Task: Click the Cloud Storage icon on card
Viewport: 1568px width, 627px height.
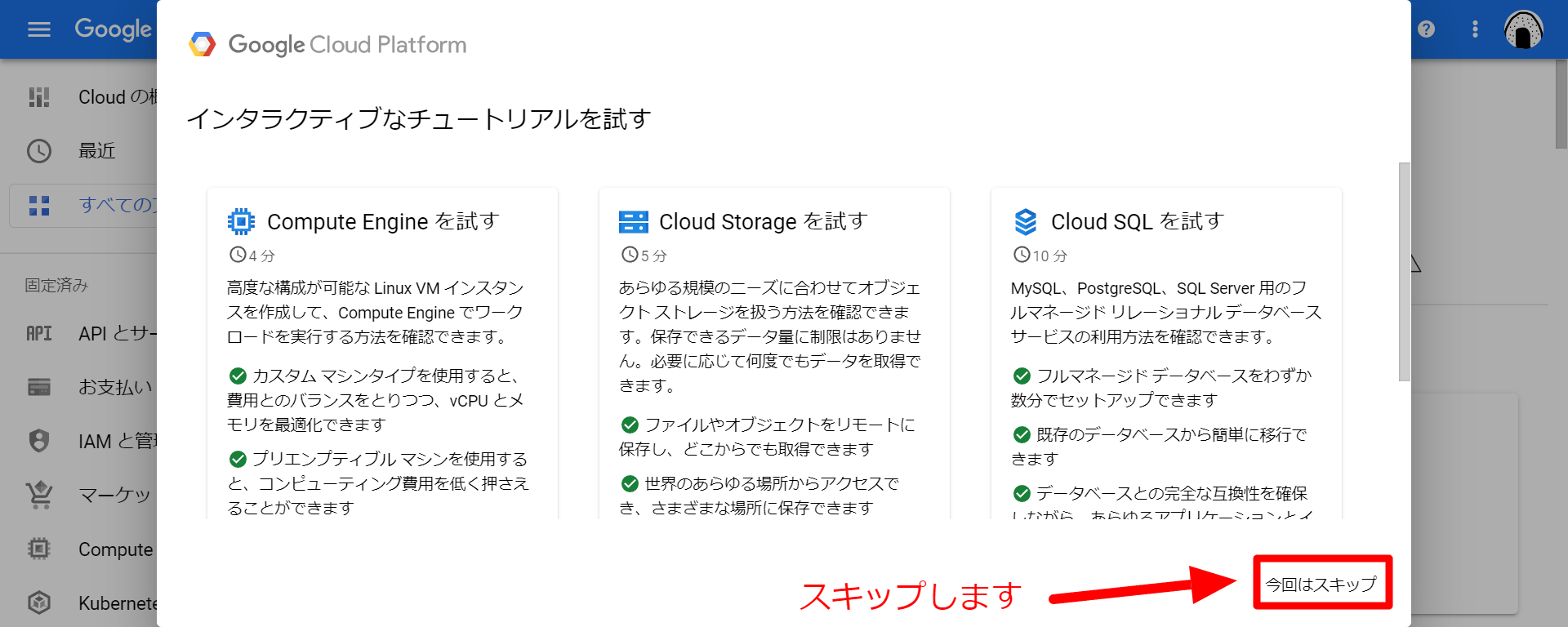Action: pyautogui.click(x=633, y=221)
